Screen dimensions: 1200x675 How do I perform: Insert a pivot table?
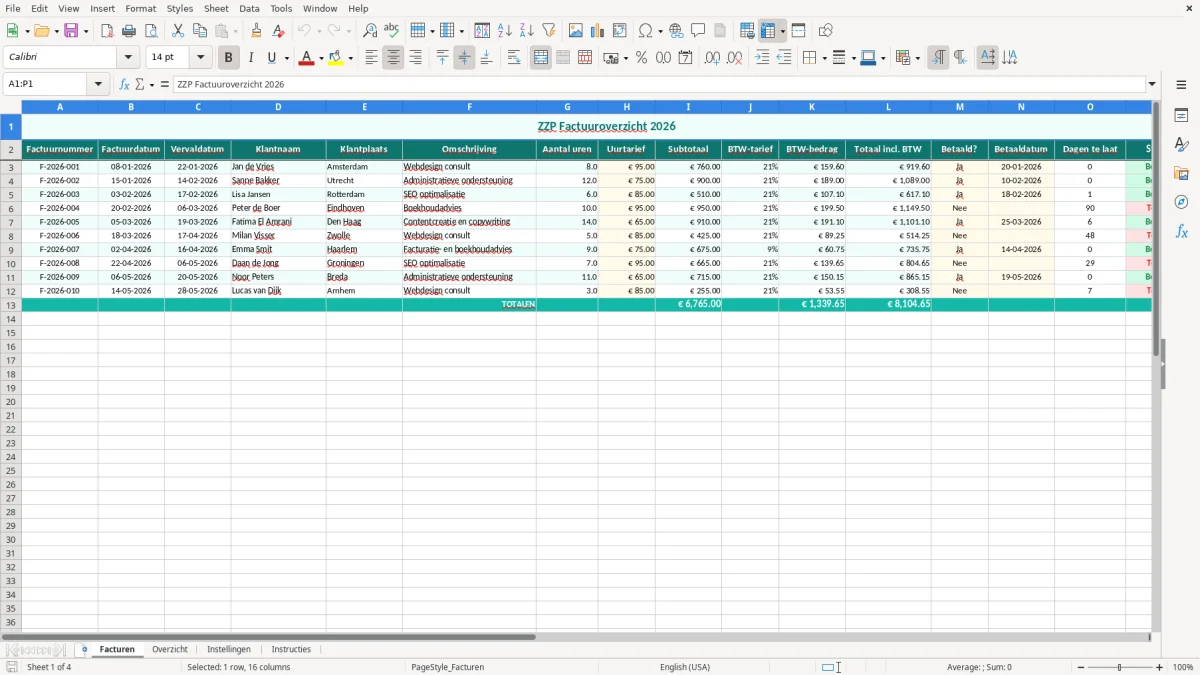(620, 31)
